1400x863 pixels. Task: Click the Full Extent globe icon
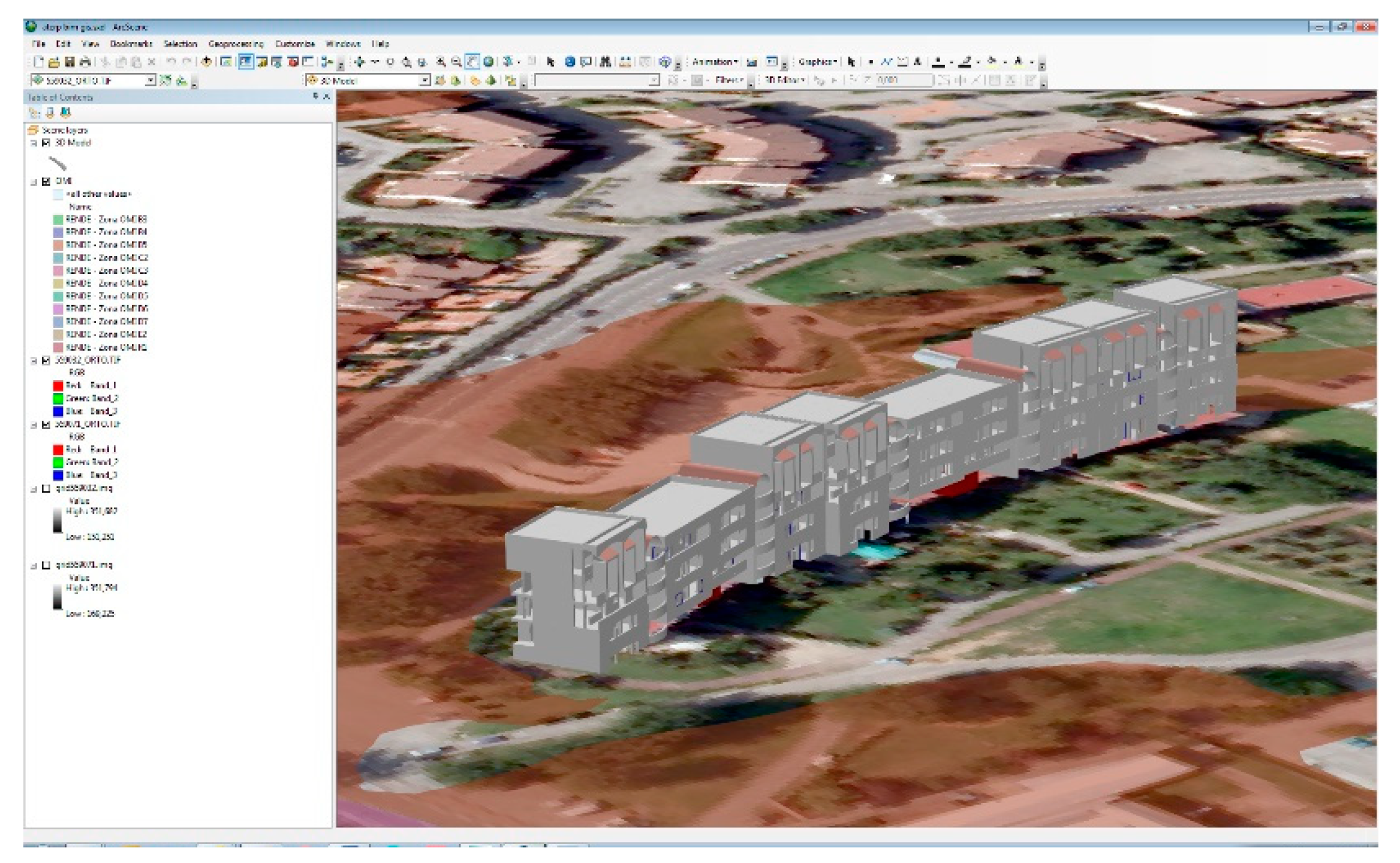click(x=489, y=62)
